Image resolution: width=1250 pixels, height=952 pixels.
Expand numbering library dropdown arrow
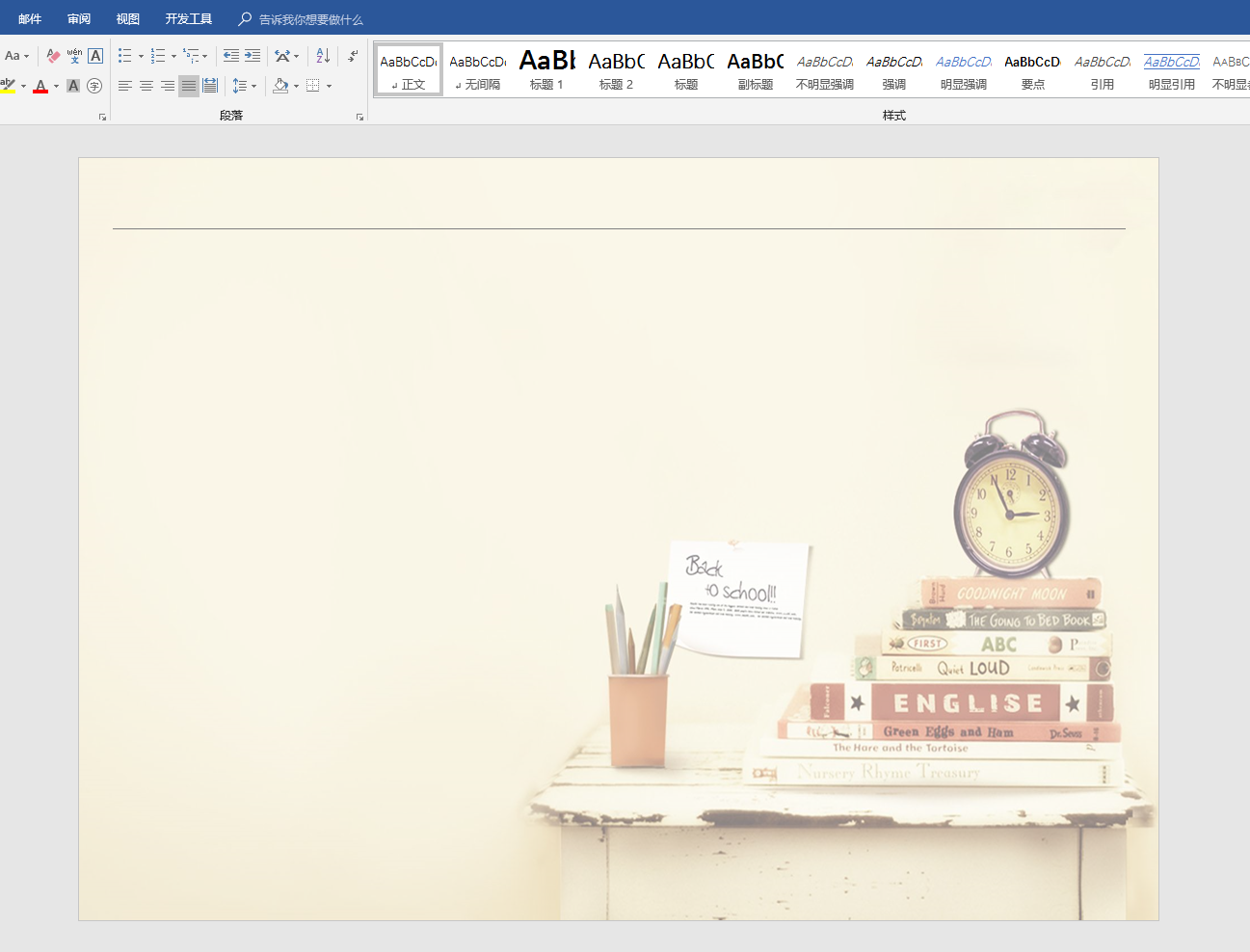coord(173,56)
